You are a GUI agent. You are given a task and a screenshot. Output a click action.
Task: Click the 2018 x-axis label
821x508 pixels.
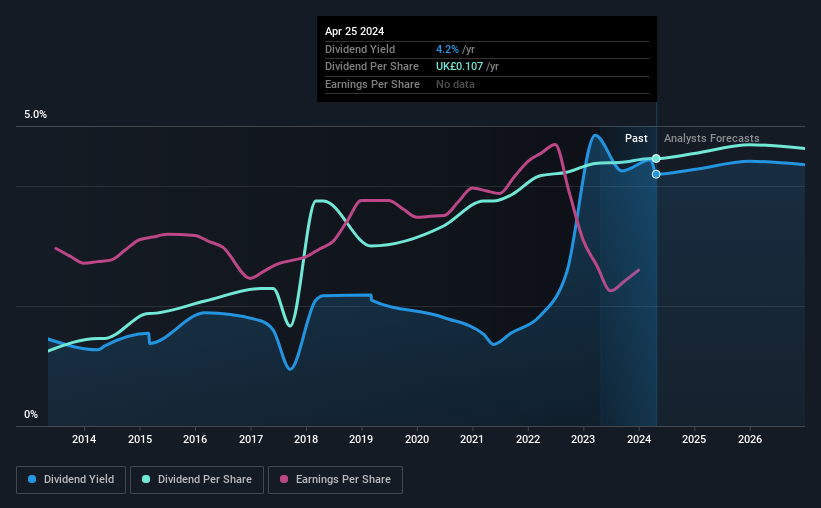pyautogui.click(x=306, y=439)
